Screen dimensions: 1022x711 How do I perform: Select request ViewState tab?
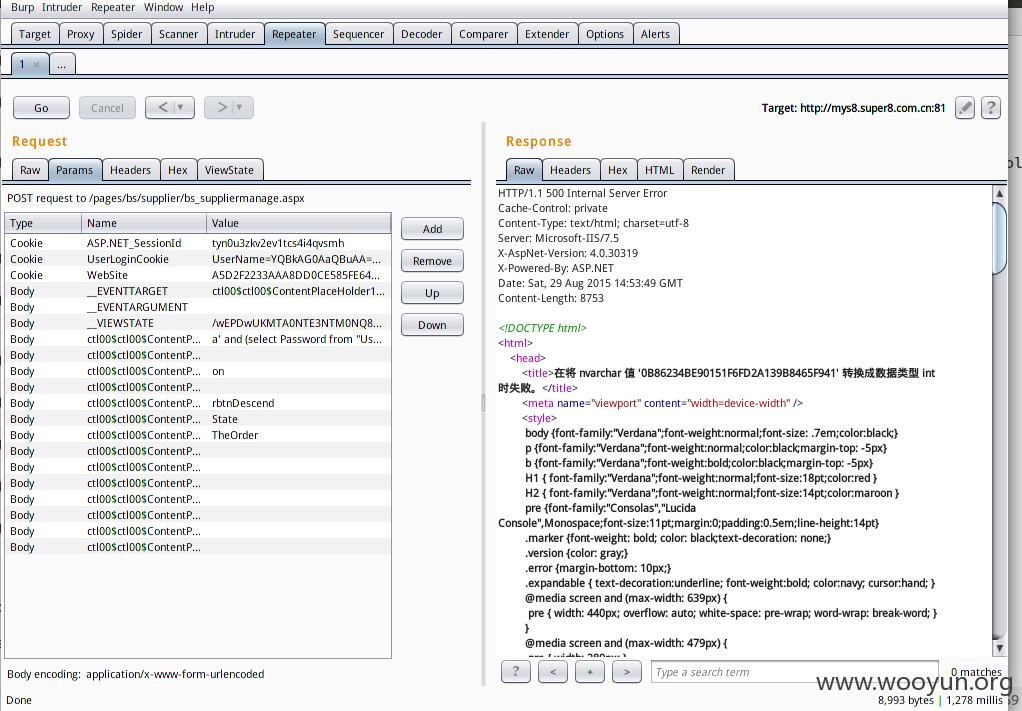(229, 170)
